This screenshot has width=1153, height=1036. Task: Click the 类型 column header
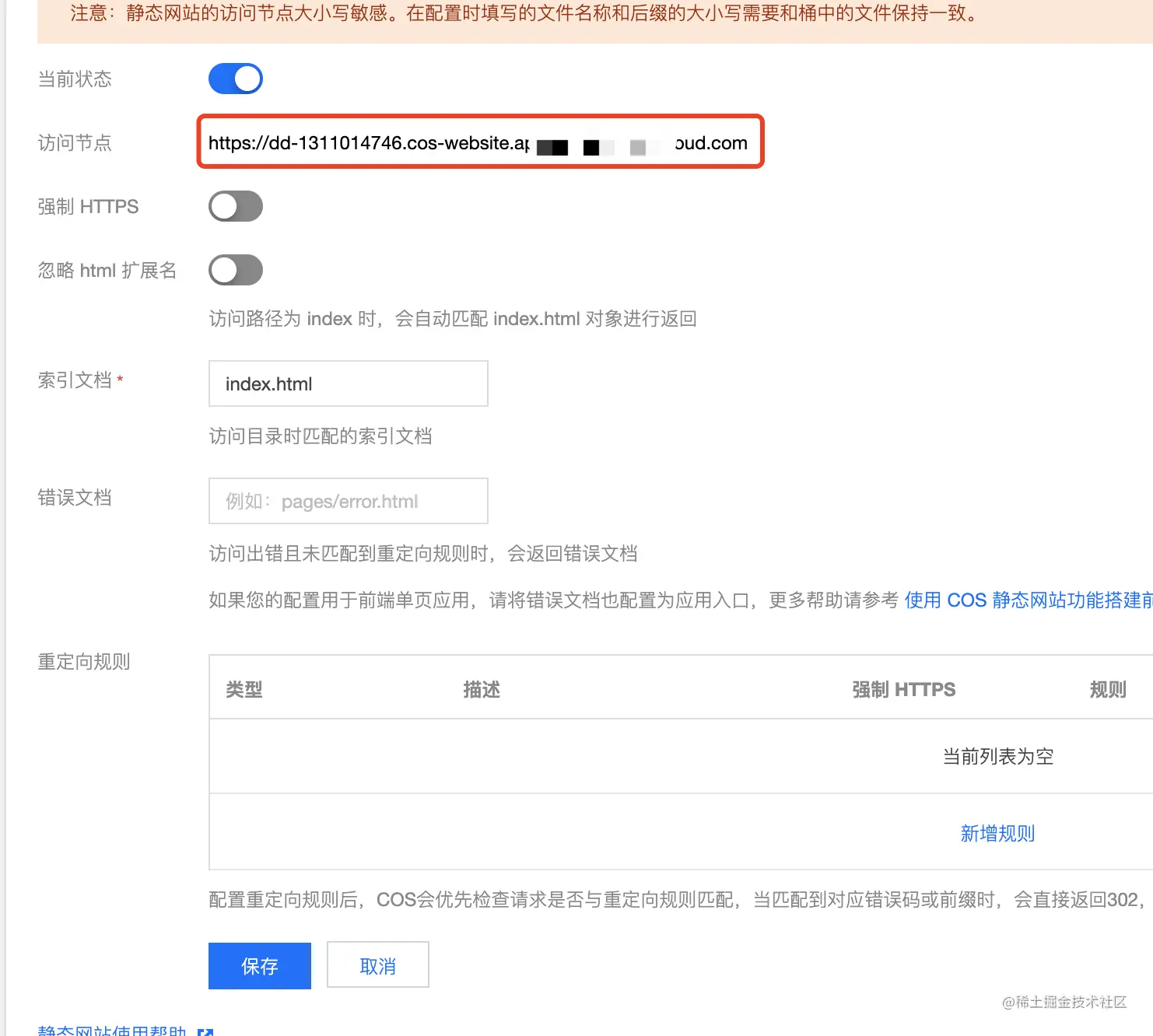pos(244,689)
